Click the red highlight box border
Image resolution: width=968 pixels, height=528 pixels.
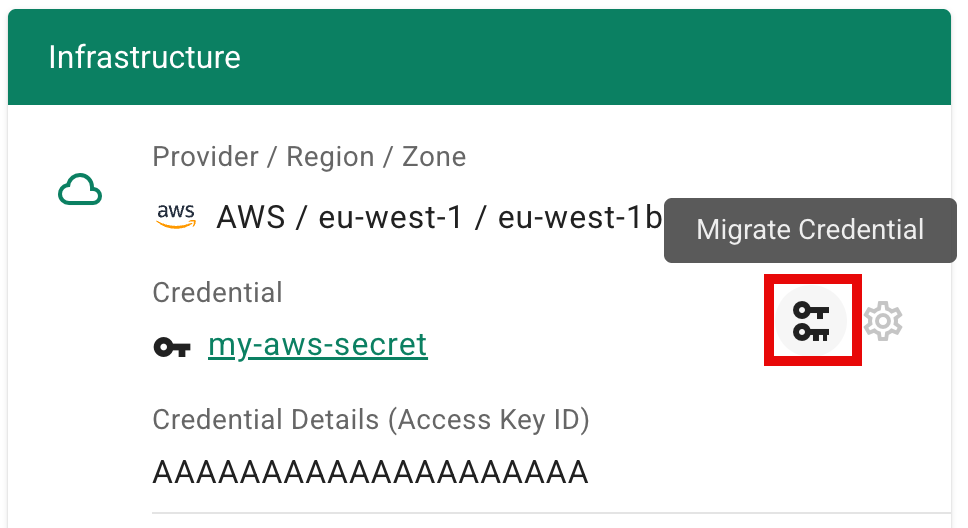[768, 320]
